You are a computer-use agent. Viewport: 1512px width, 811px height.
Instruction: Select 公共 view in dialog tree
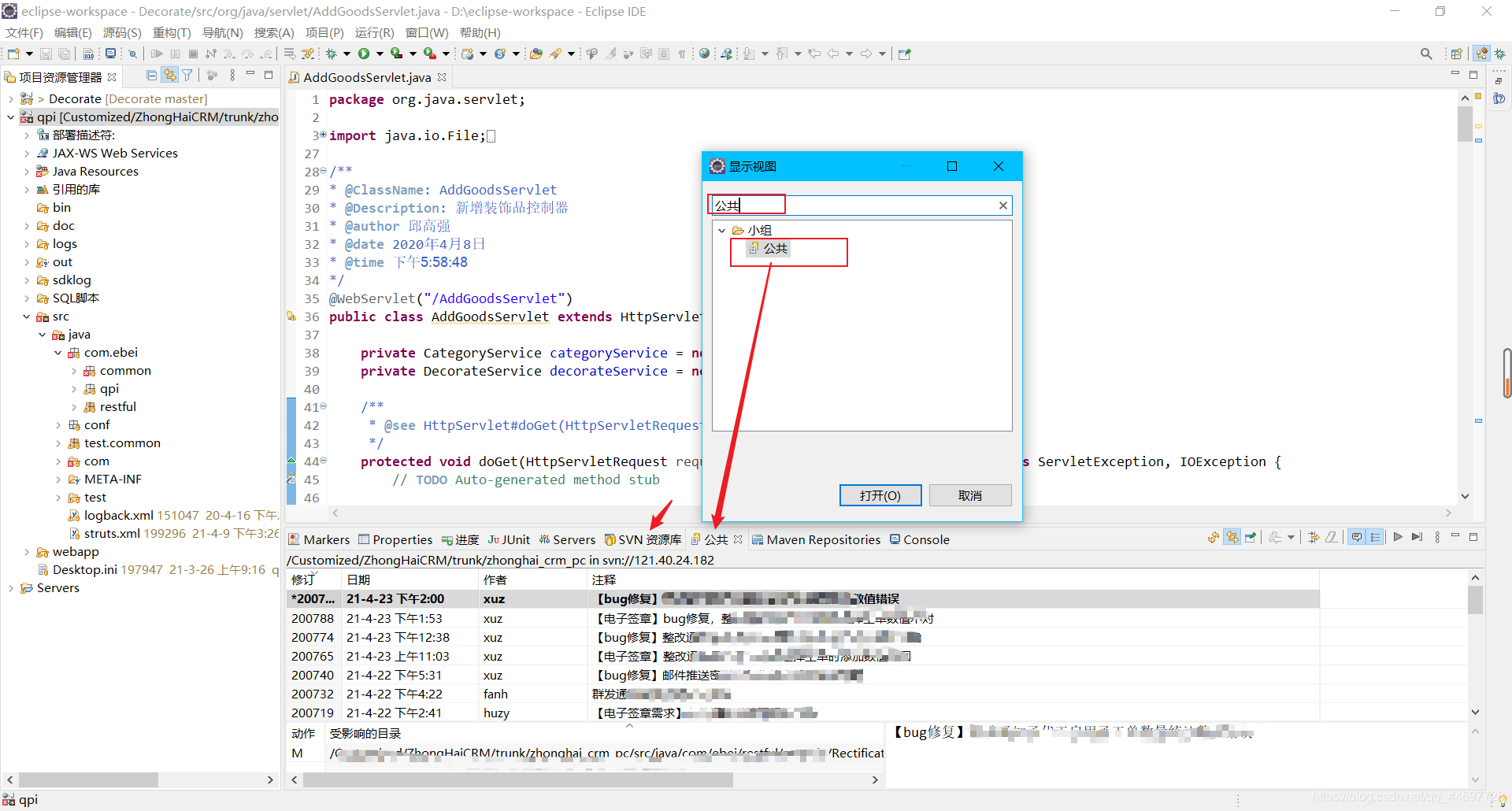click(769, 248)
